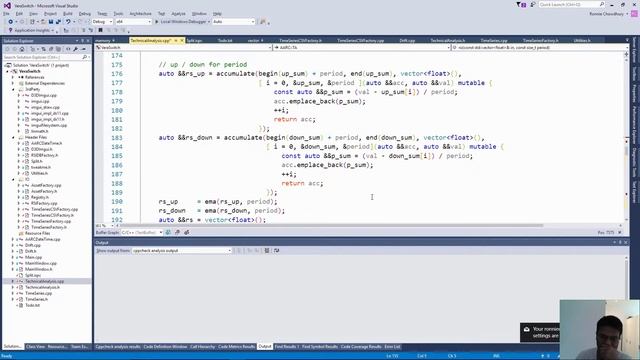Select MainWindow.cpp in Solution Explorer
640x360 pixels.
[40, 263]
